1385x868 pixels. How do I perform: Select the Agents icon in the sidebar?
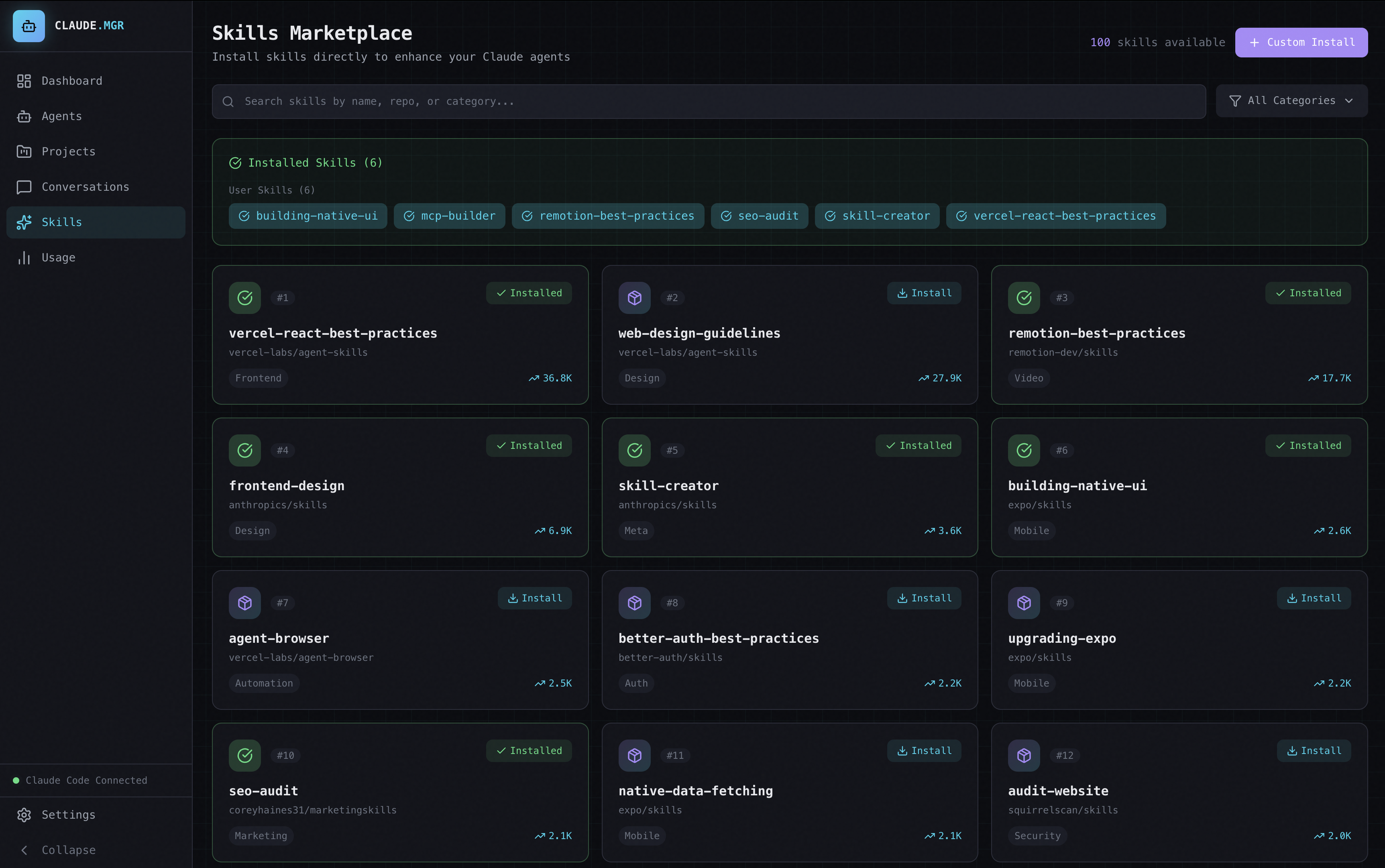coord(24,116)
